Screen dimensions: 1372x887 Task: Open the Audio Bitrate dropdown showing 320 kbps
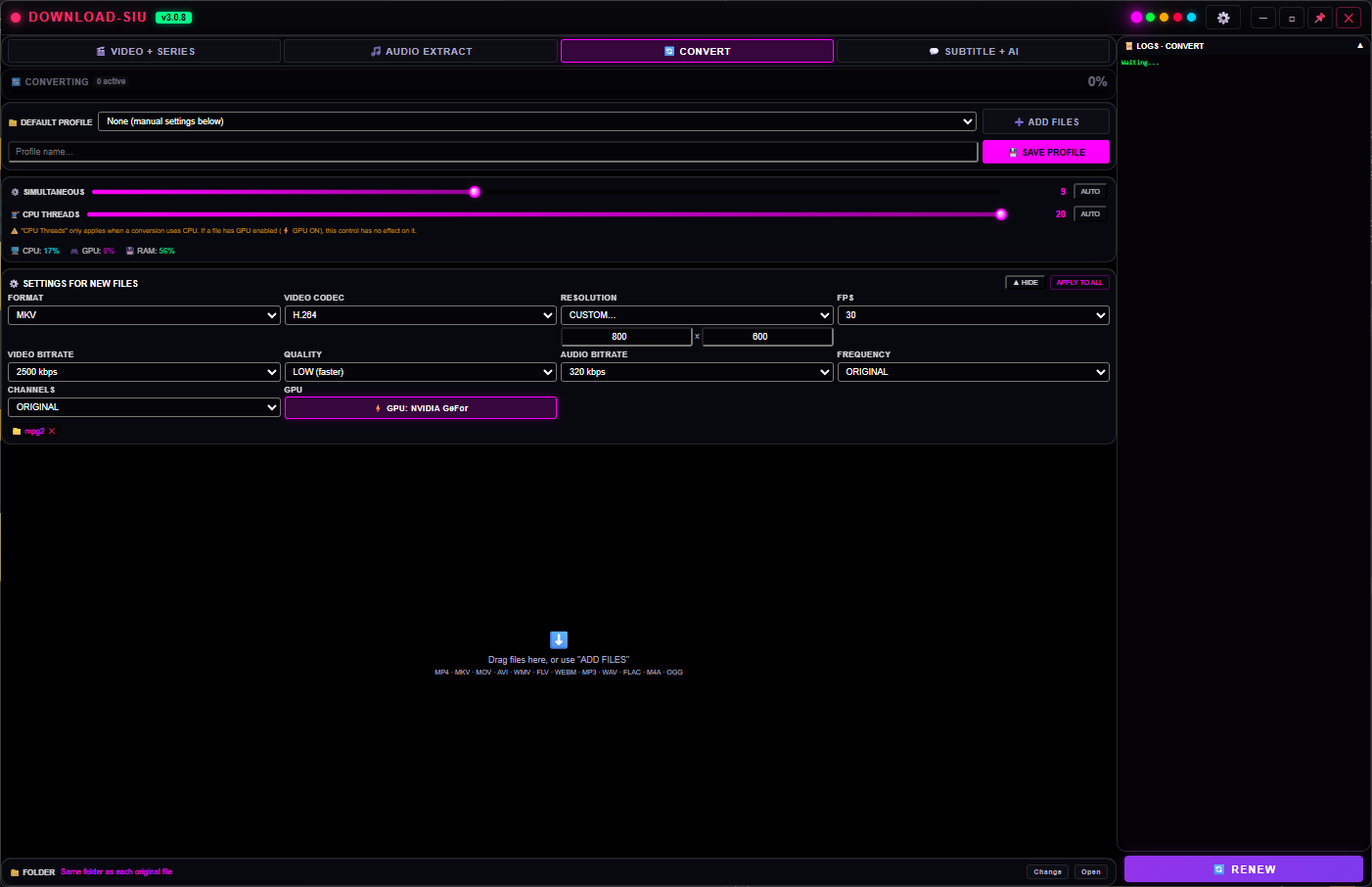(697, 372)
